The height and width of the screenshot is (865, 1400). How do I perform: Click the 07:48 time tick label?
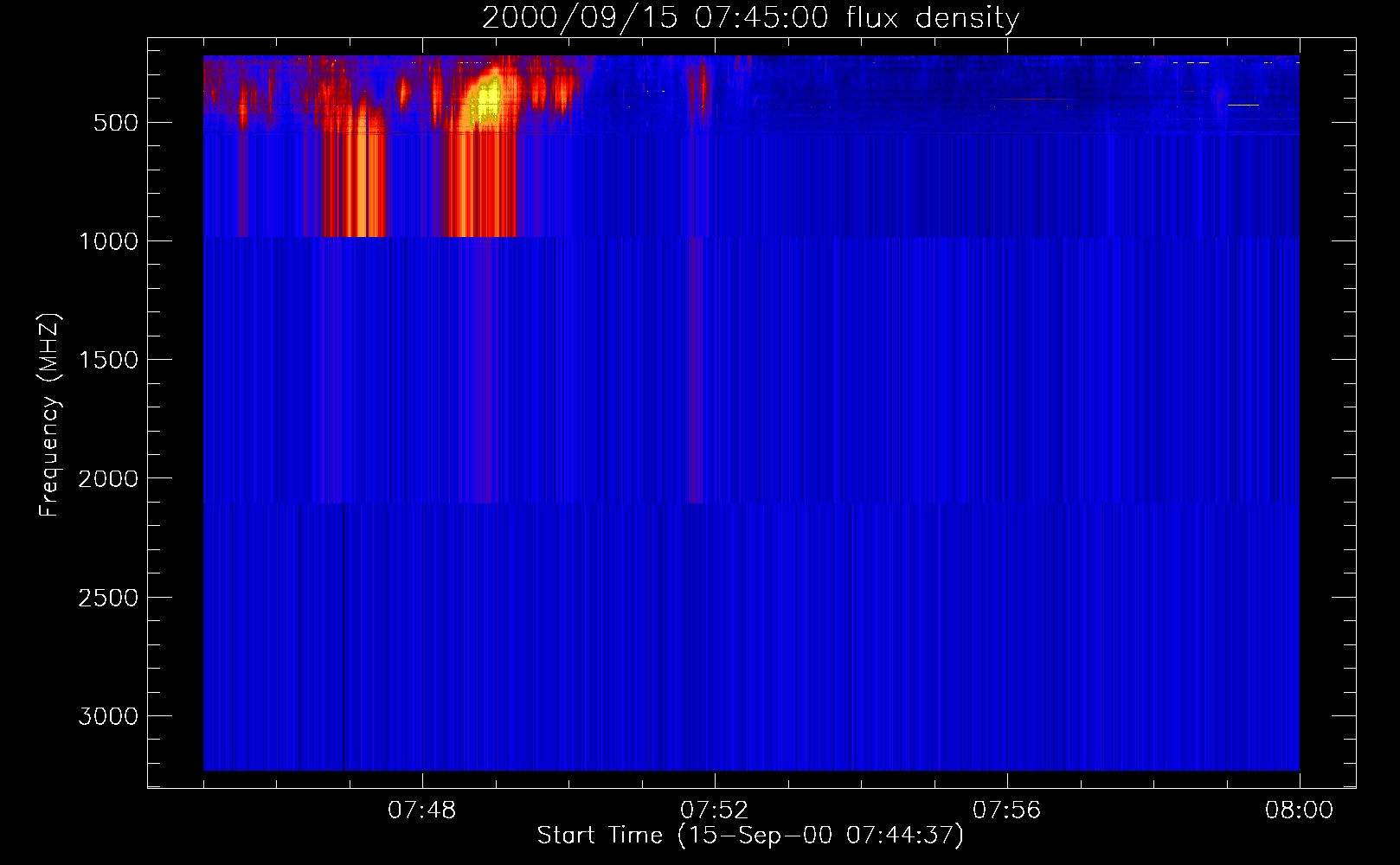pos(422,811)
